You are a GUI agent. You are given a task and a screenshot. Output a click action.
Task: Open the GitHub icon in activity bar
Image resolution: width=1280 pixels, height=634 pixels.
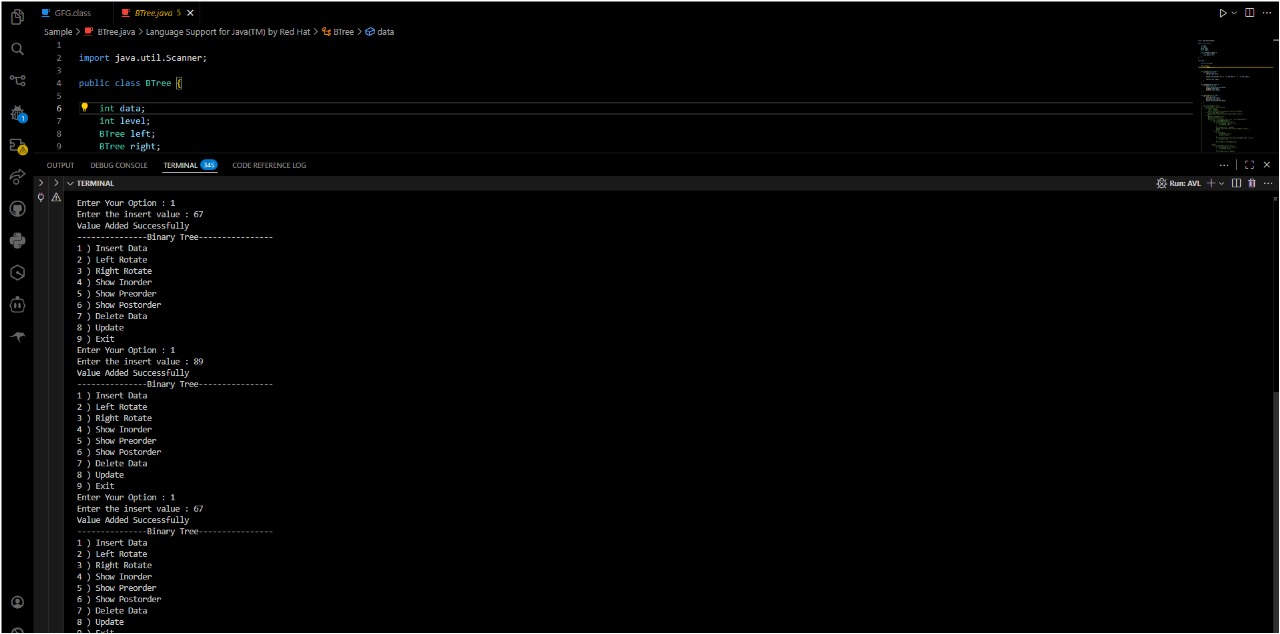coord(17,209)
